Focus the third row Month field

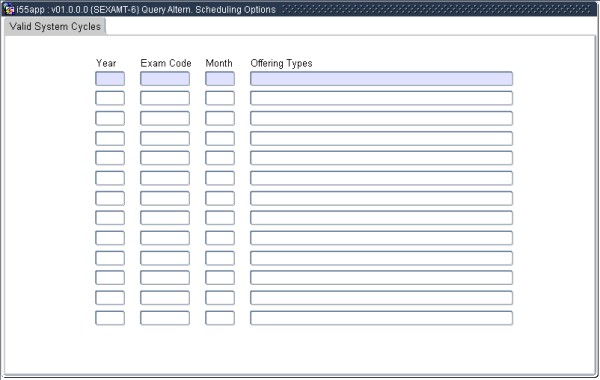click(x=220, y=118)
